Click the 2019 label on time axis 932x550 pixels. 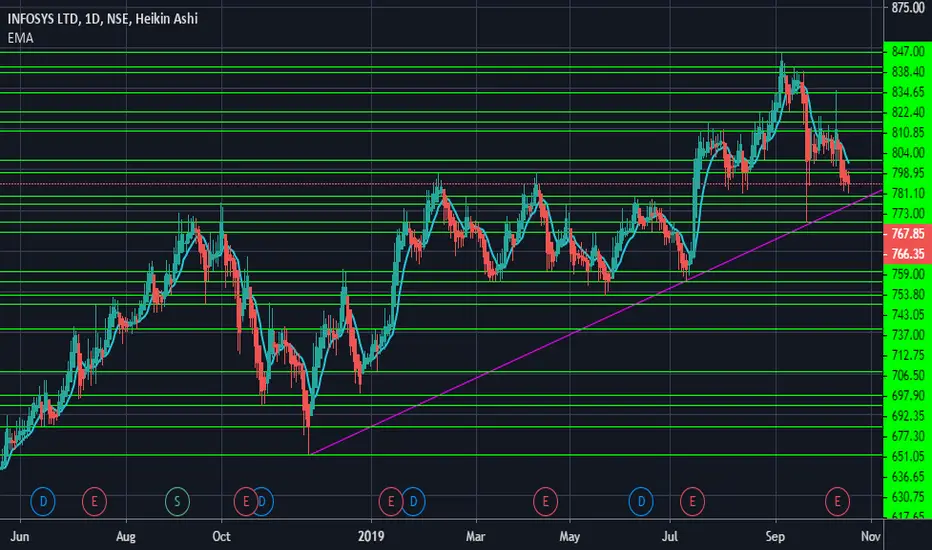(x=371, y=536)
